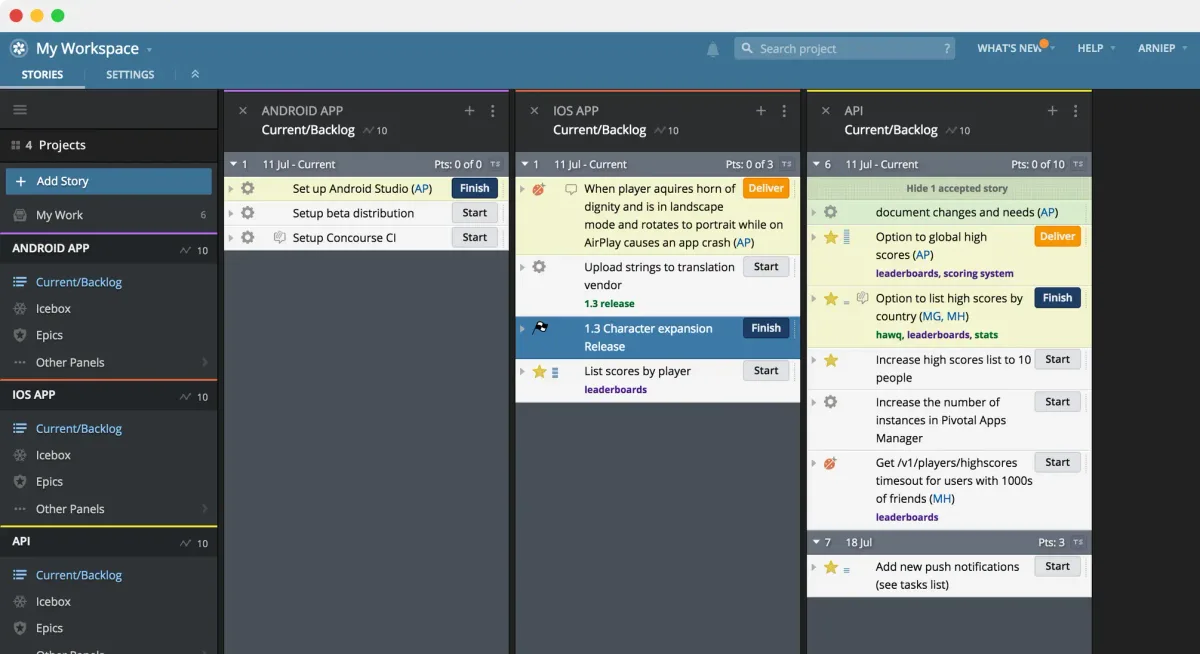Screen dimensions: 1200x654
Task: Open notifications with the bell icon
Action: [x=713, y=48]
